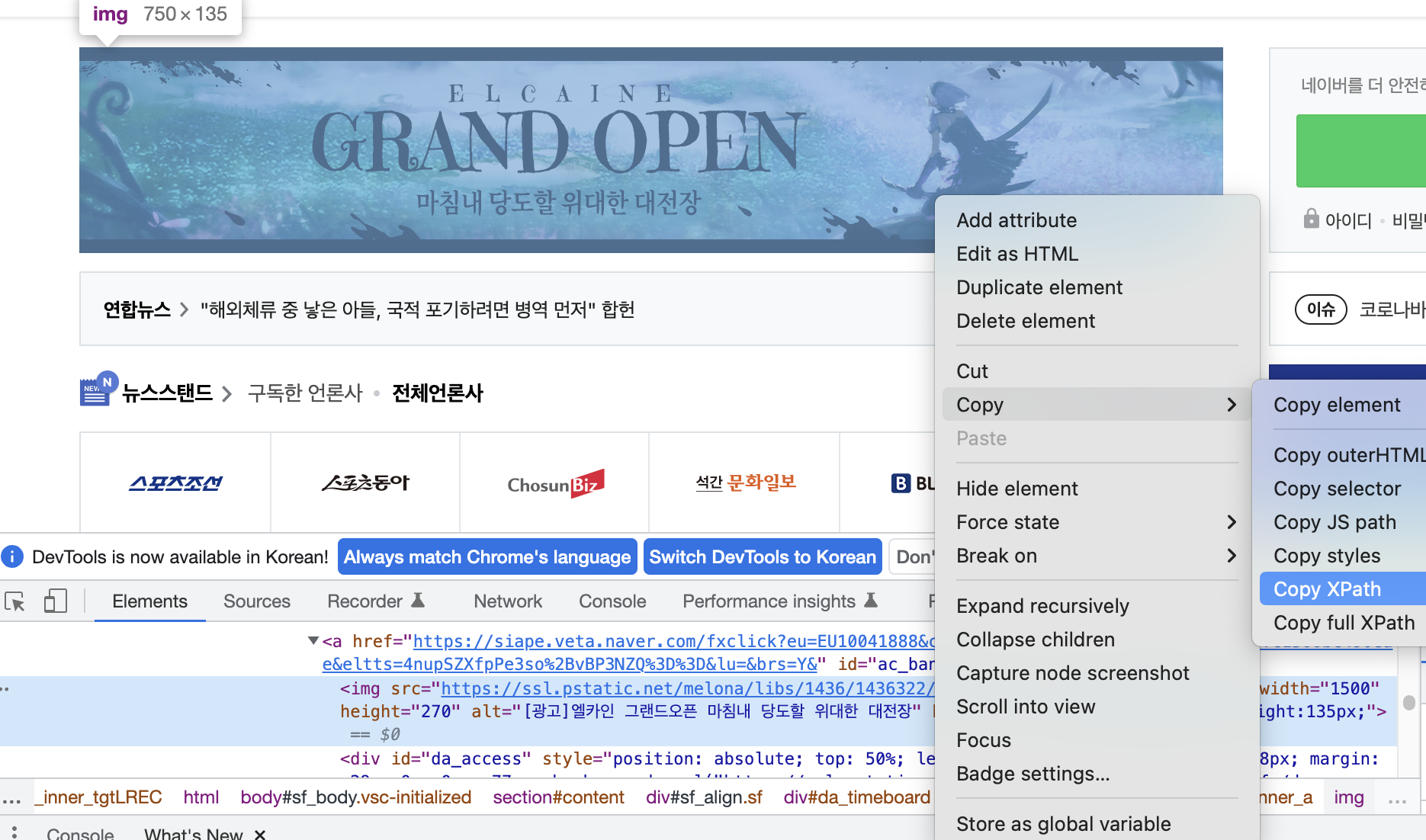Select the img node in breadcrumb
The width and height of the screenshot is (1426, 840).
tap(1349, 797)
